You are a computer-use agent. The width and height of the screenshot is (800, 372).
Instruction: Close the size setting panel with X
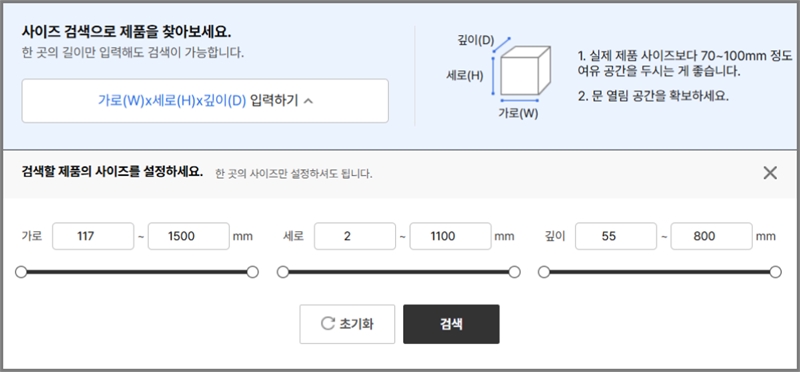[770, 173]
